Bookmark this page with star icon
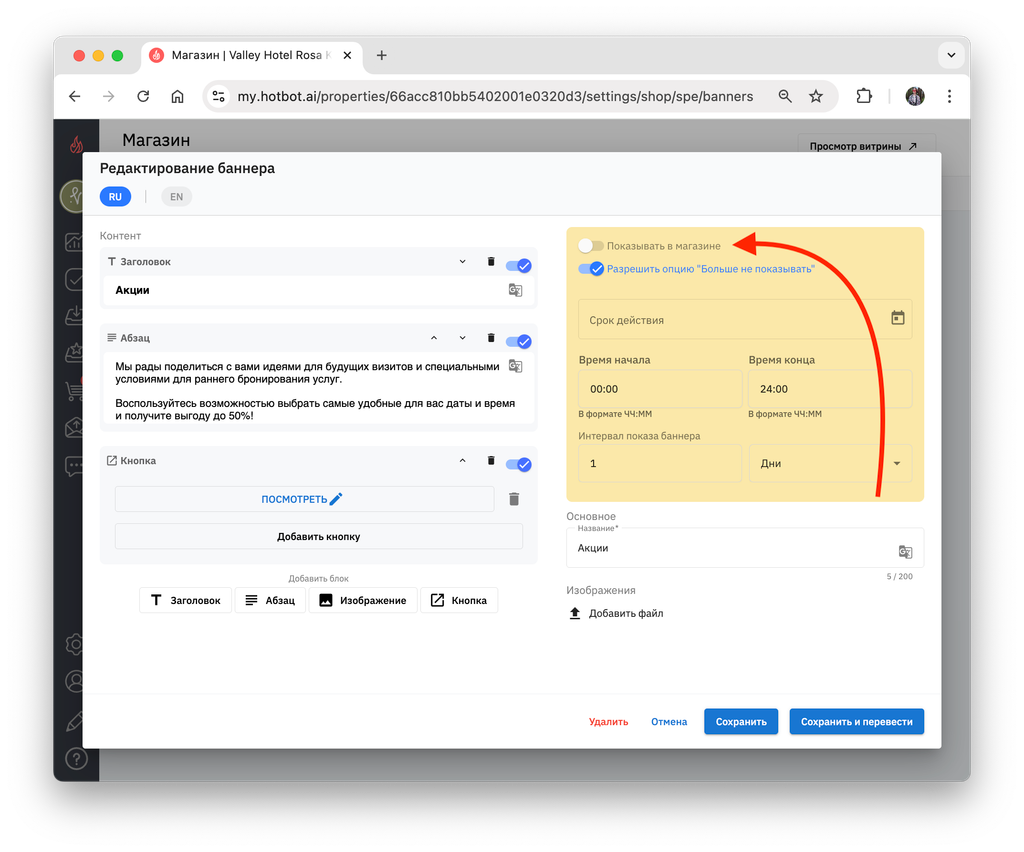The image size is (1024, 852). pyautogui.click(x=816, y=97)
